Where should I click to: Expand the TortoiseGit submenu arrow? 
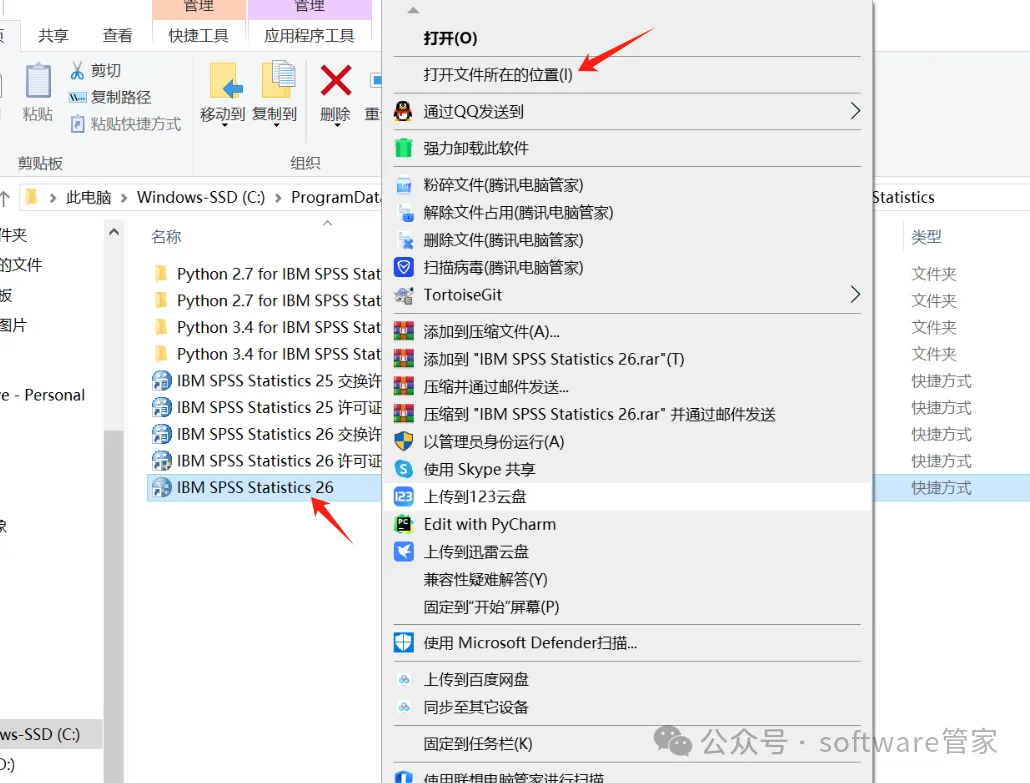[855, 294]
